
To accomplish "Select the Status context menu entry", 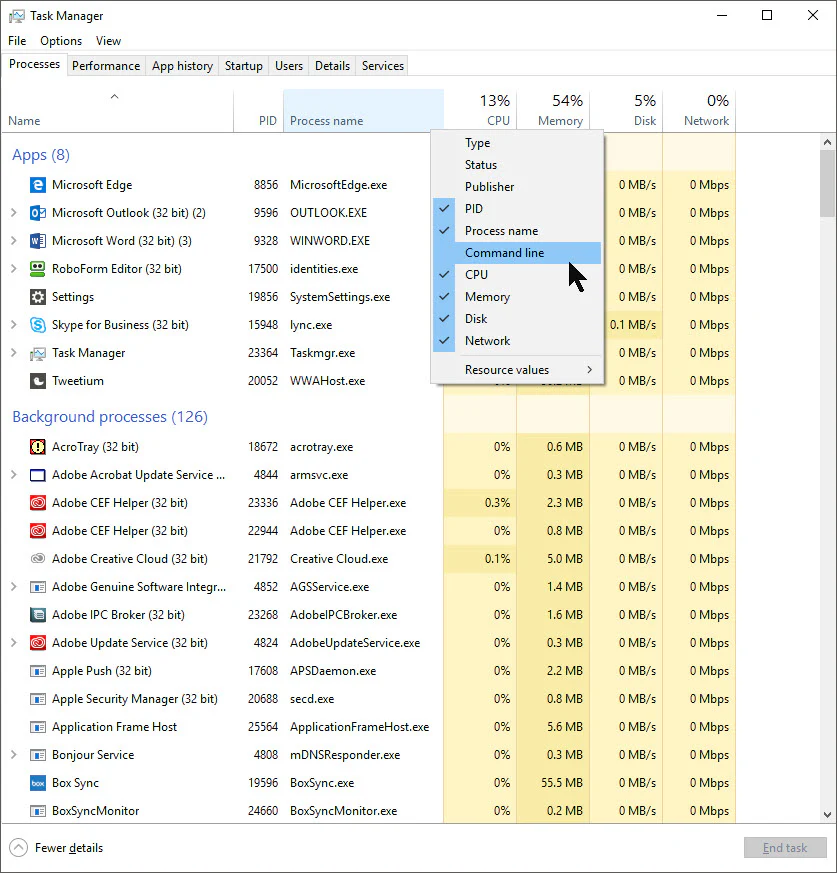I will coord(517,165).
